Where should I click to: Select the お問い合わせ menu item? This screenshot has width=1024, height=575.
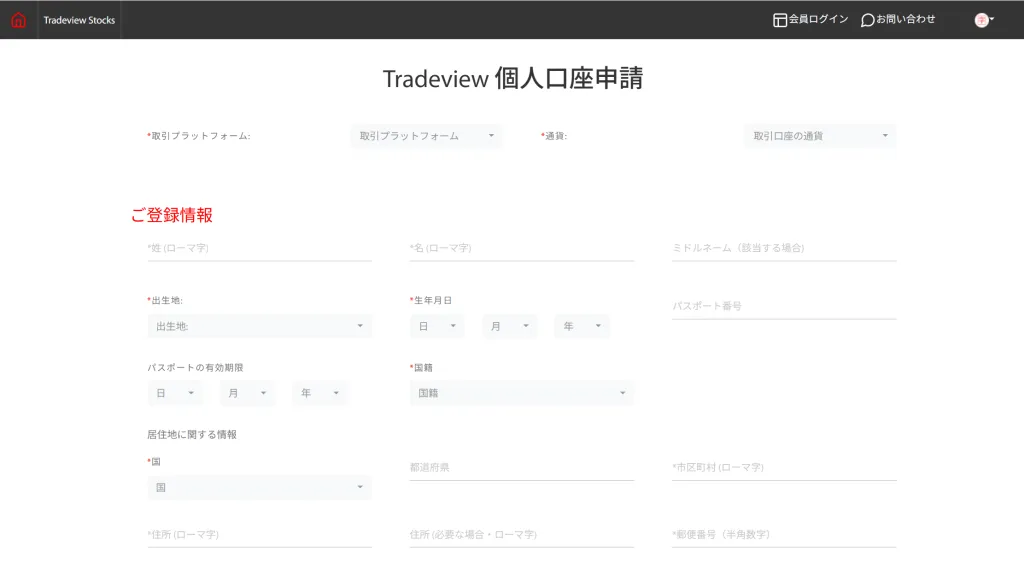point(906,20)
